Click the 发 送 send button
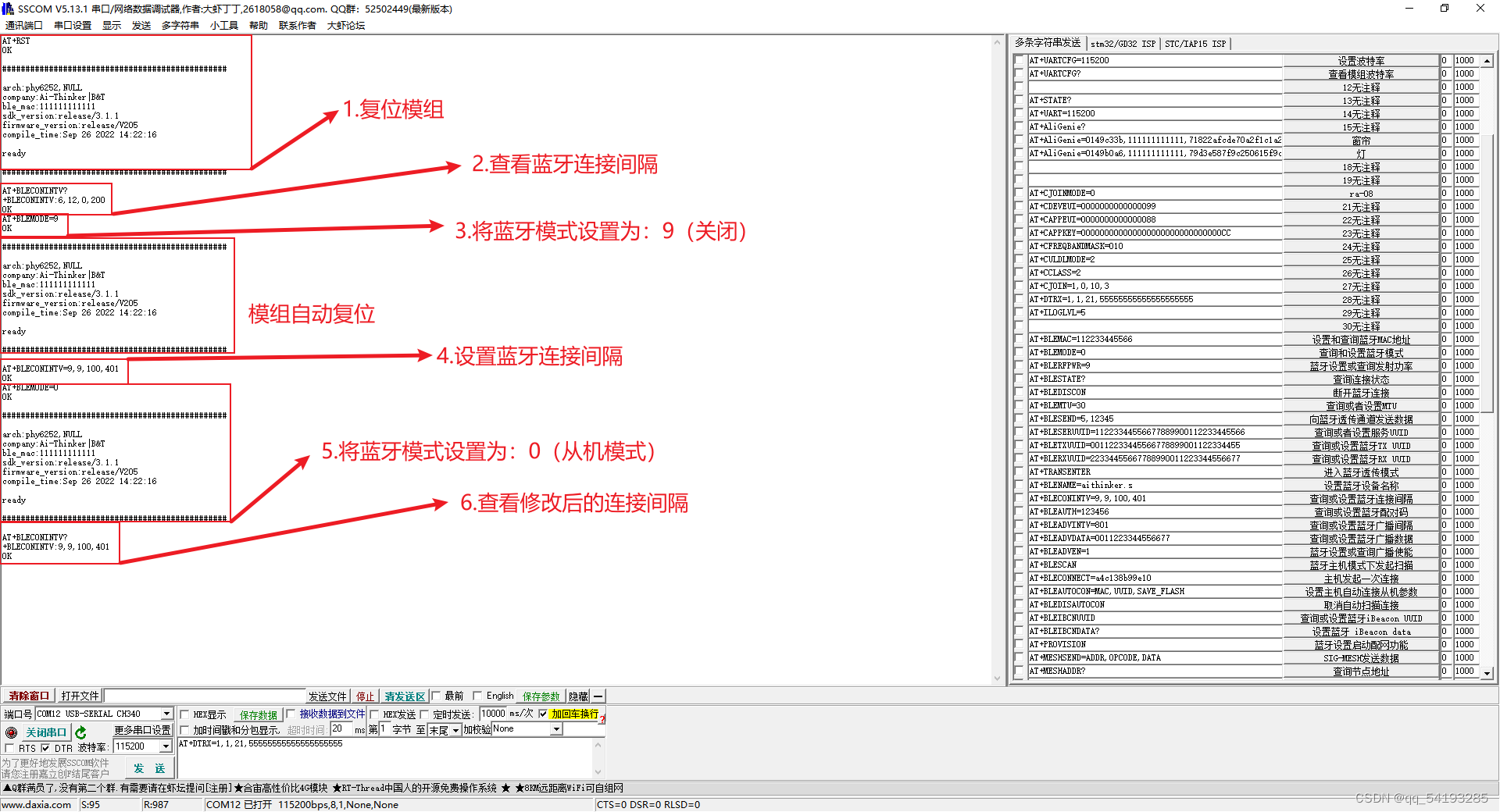Image resolution: width=1500 pixels, height=812 pixels. (x=149, y=769)
